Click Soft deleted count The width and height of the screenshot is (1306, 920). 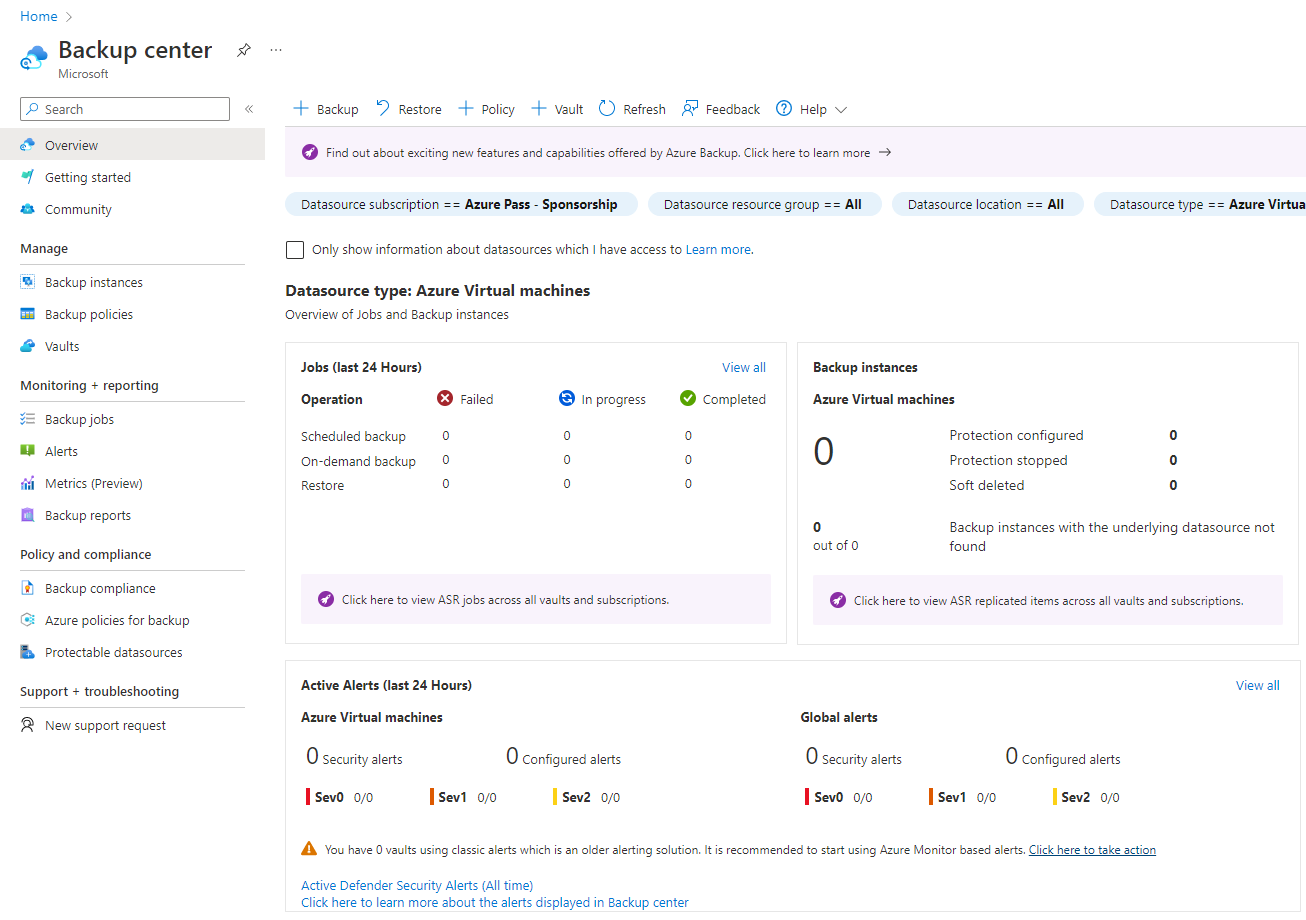click(x=1173, y=485)
